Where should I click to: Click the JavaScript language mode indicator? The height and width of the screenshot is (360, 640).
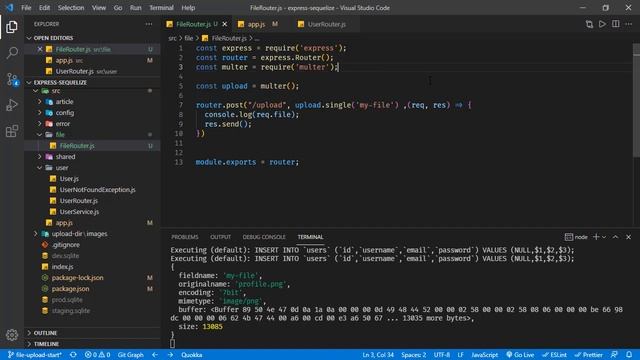484,355
